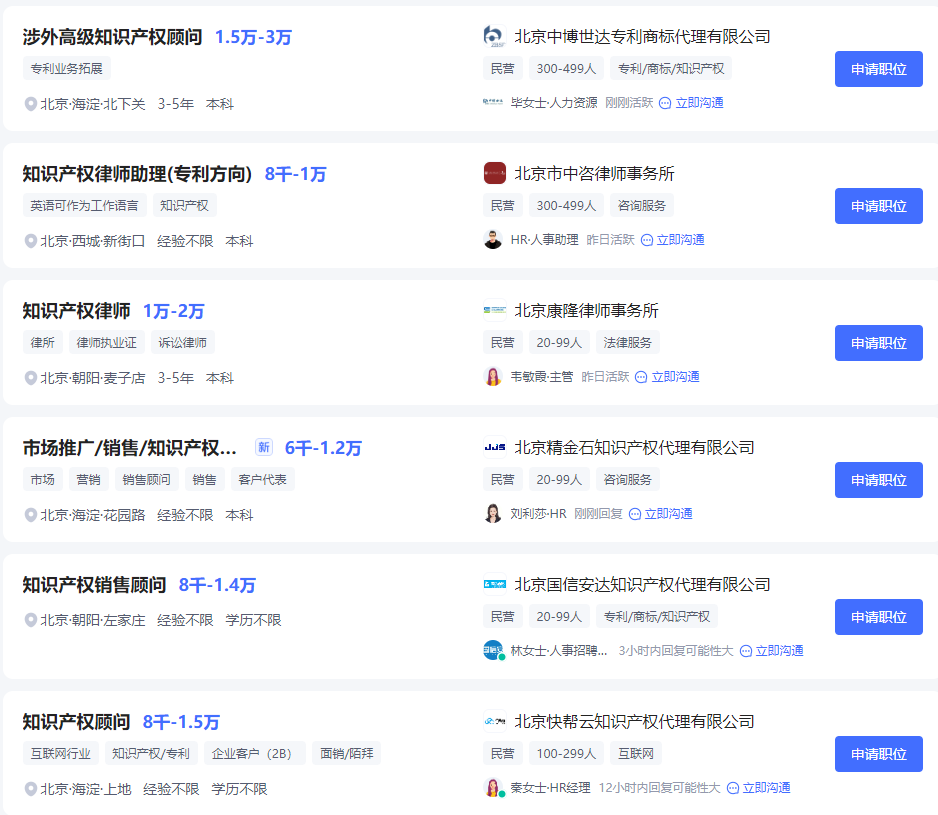Click 北京市中咨律师事务所 red logo icon
This screenshot has width=938, height=815.
494,173
